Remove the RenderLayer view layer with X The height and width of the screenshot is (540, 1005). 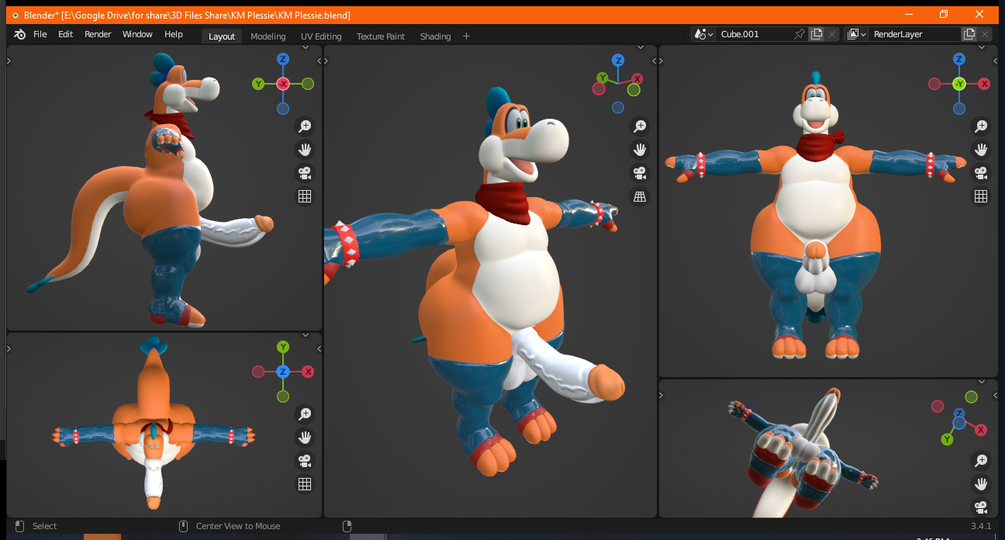click(985, 35)
